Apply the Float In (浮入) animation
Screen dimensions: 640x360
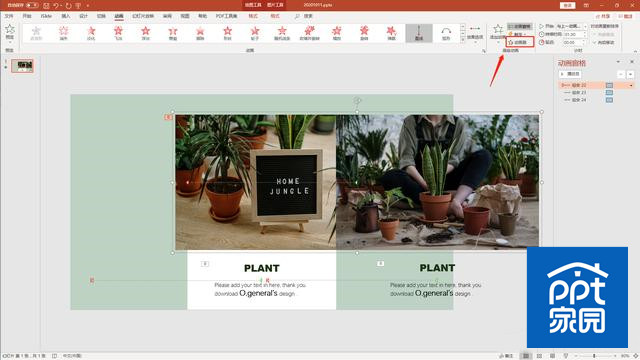click(x=146, y=33)
